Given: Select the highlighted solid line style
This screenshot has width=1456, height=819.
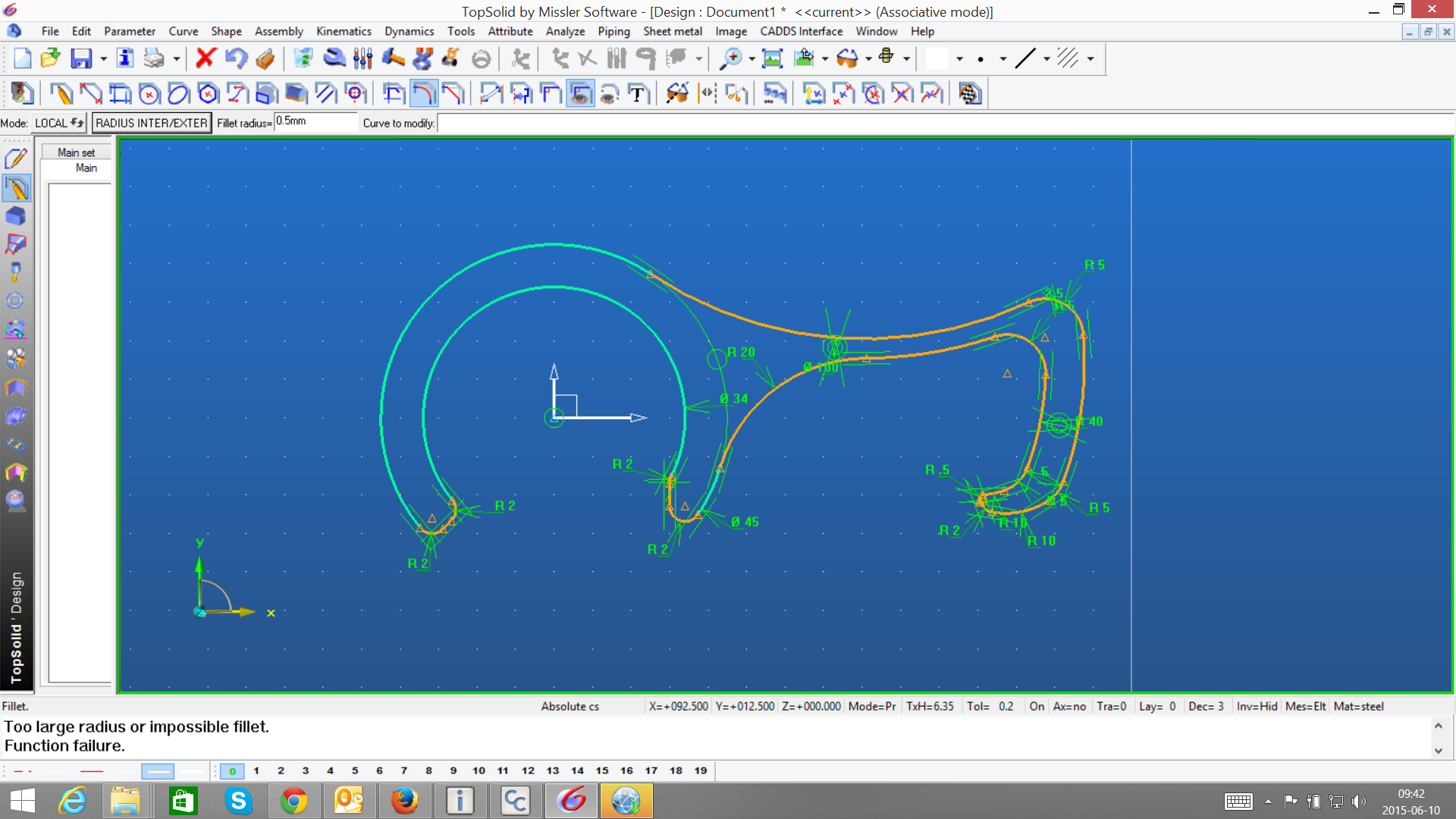Looking at the screenshot, I should 158,771.
